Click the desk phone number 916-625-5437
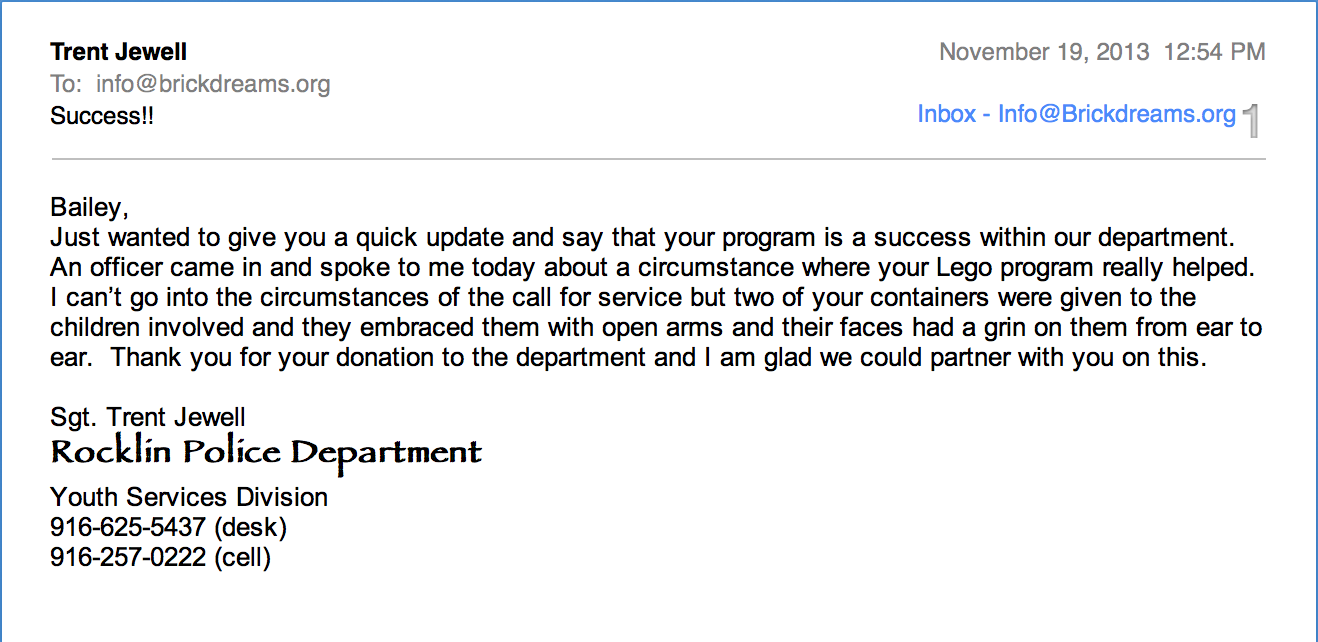 (x=128, y=527)
